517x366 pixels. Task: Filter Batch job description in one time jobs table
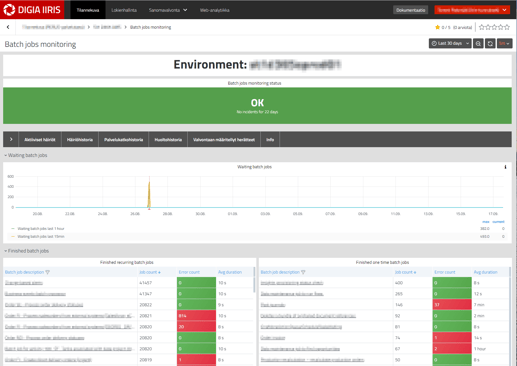click(303, 272)
